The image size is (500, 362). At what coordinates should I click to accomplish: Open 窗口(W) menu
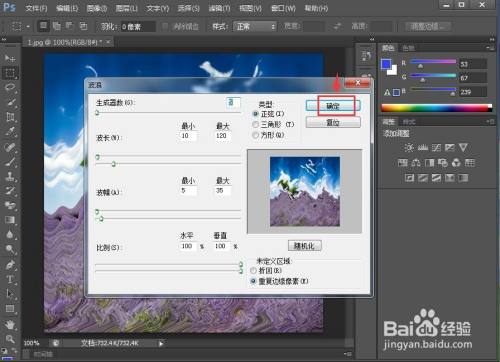283,8
